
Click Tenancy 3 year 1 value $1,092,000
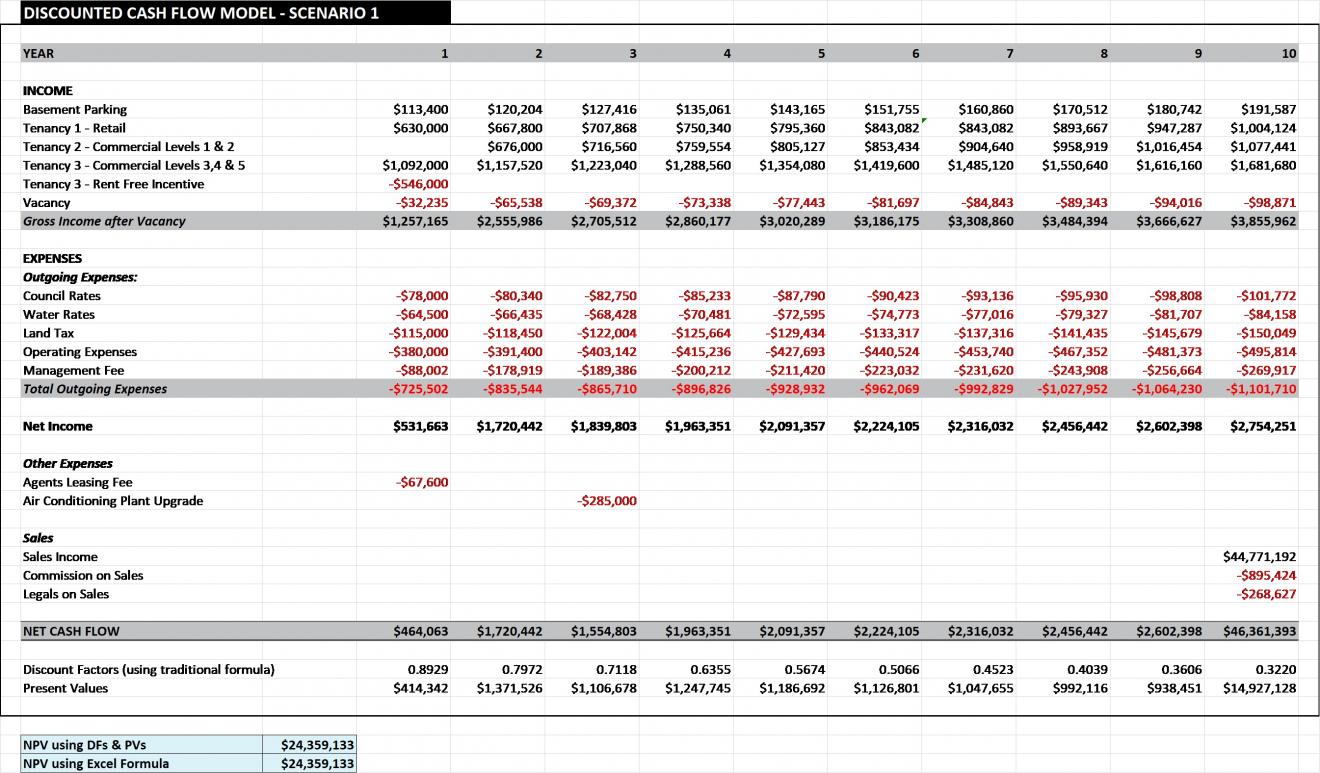click(x=416, y=165)
